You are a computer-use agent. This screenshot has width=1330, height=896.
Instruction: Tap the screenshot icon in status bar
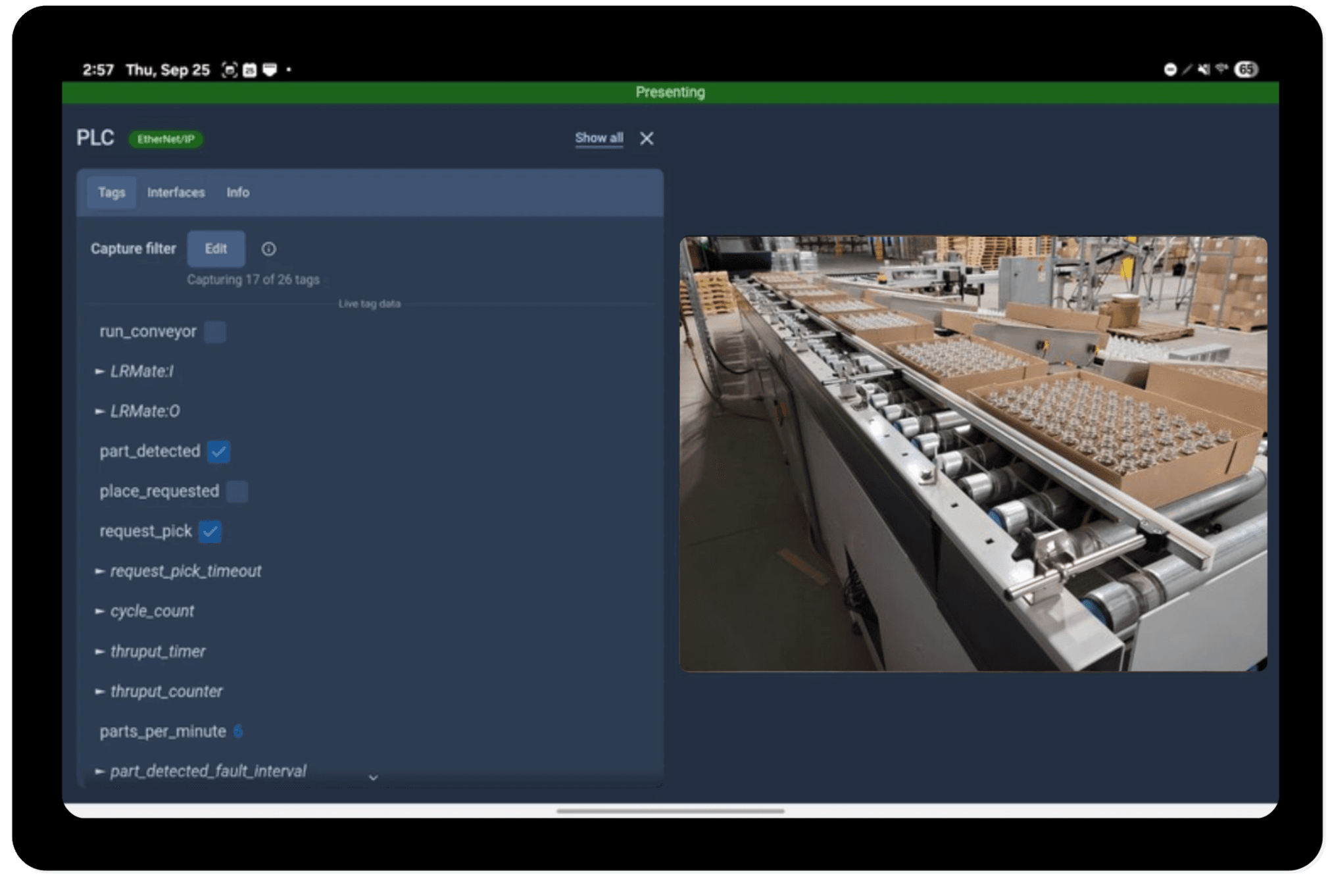229,70
